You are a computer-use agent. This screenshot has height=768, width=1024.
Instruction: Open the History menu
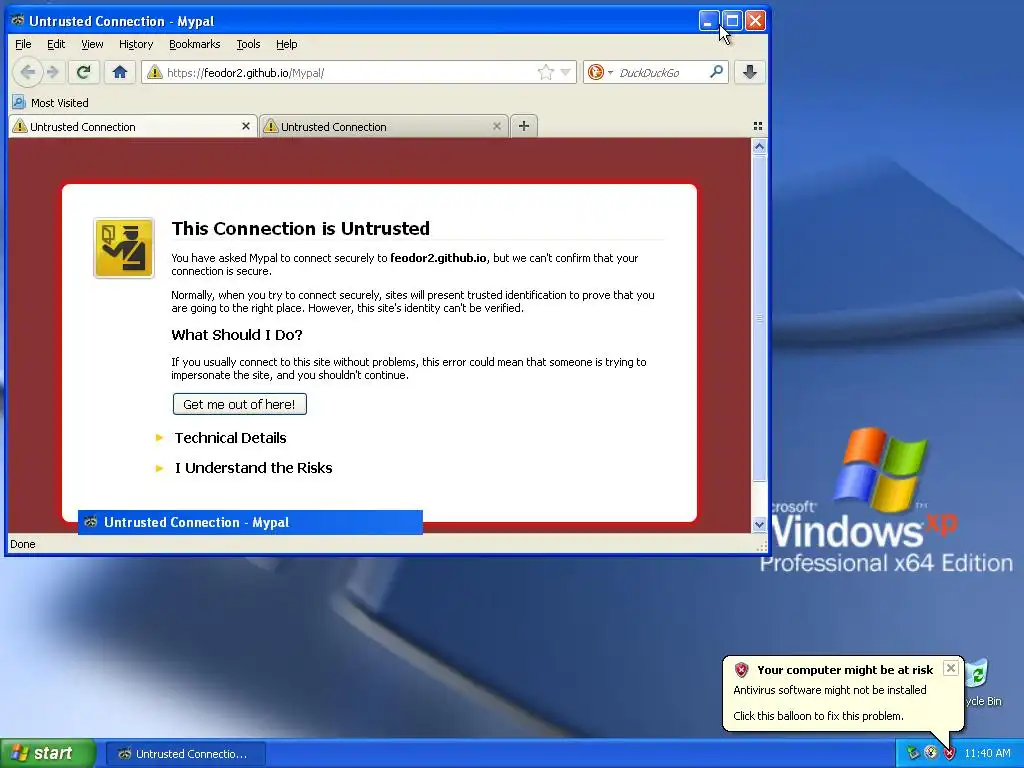(136, 44)
